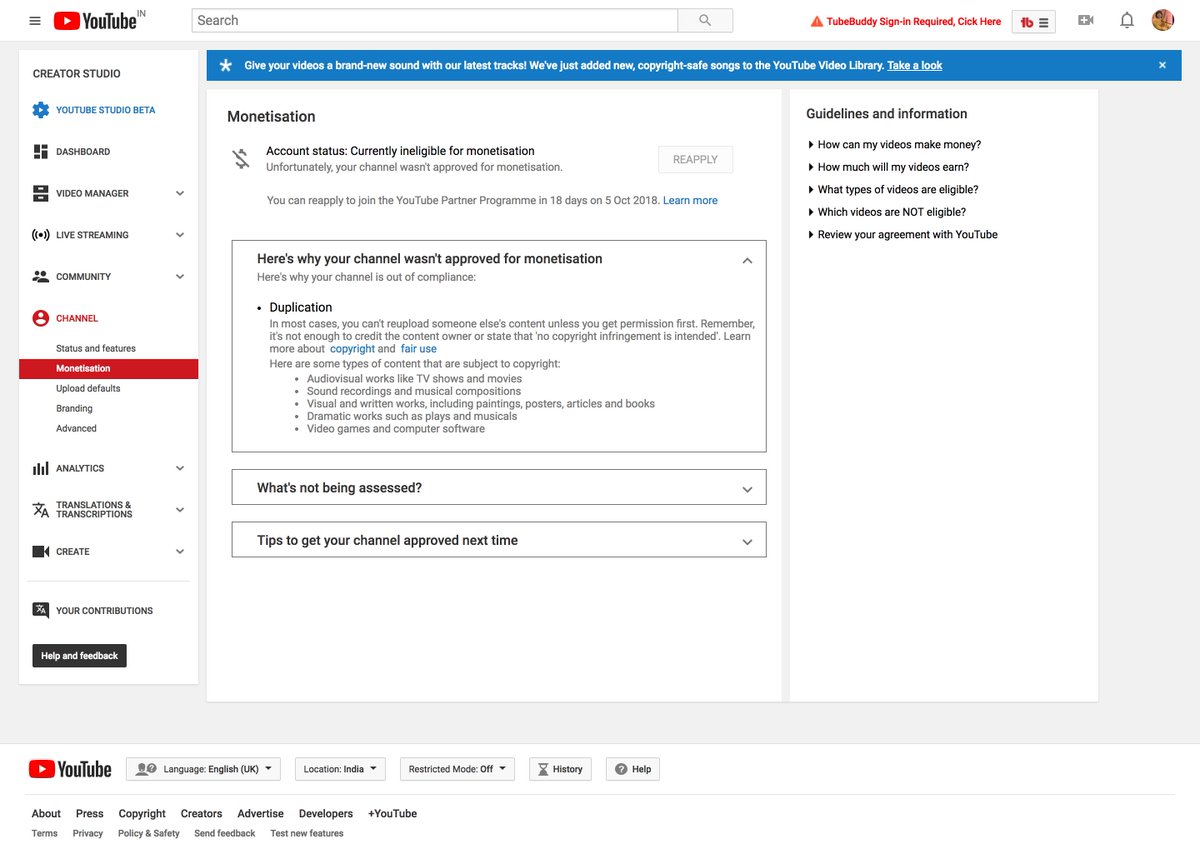This screenshot has height=864, width=1200.
Task: Click the Your Contributions icon
Action: pyautogui.click(x=40, y=610)
